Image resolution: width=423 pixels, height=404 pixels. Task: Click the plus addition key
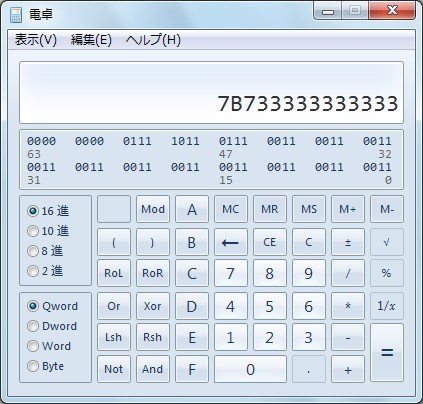pyautogui.click(x=348, y=369)
